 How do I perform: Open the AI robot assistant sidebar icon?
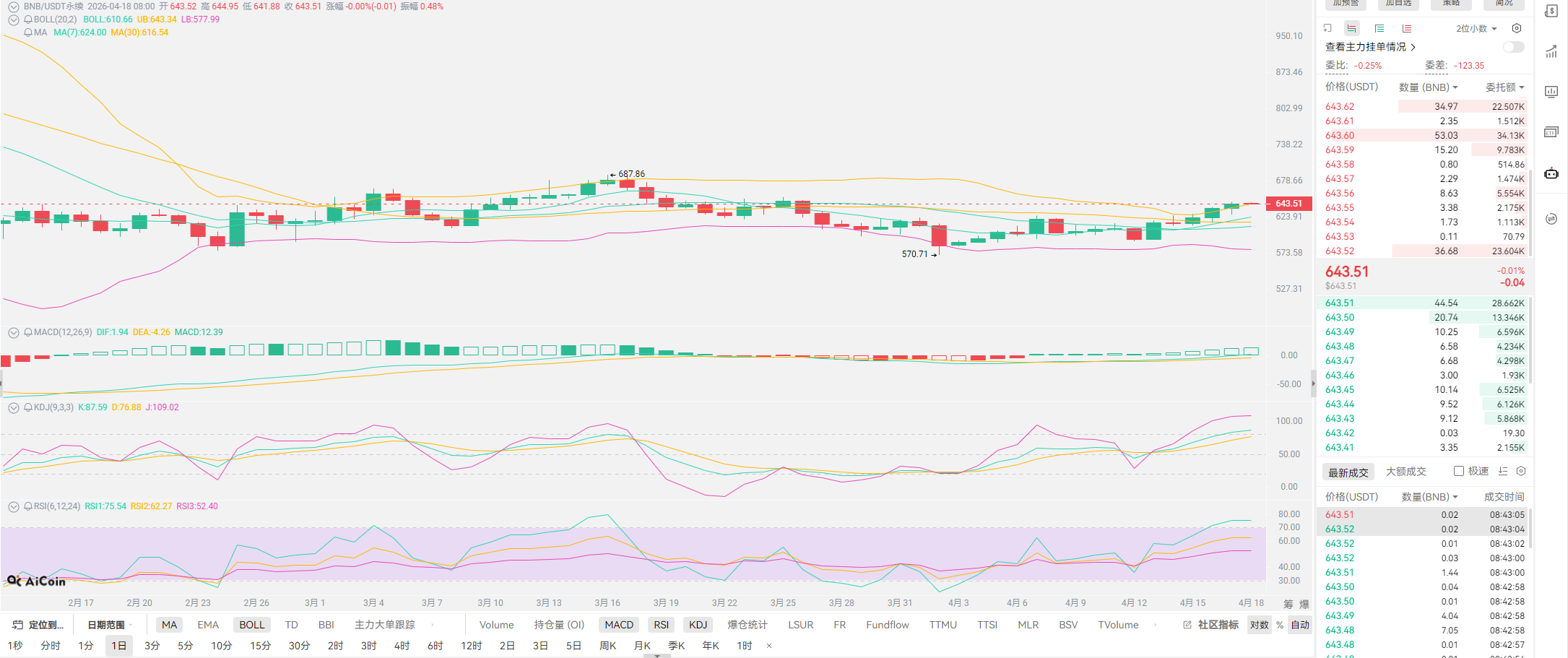(1551, 173)
